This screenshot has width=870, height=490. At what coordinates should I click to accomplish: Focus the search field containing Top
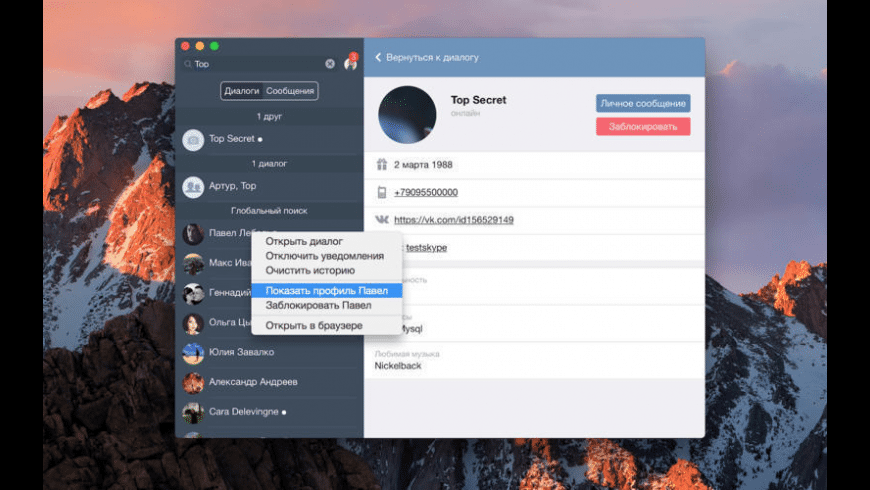point(258,64)
